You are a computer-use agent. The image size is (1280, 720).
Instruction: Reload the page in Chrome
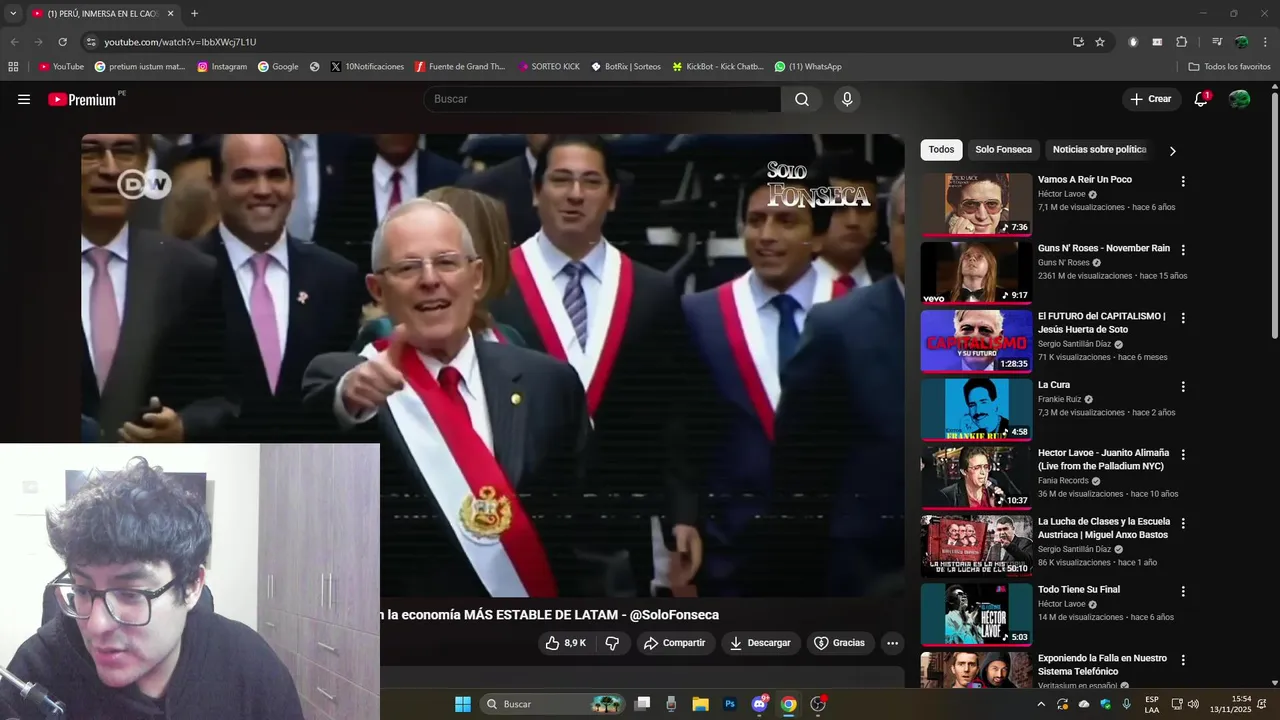click(x=62, y=42)
